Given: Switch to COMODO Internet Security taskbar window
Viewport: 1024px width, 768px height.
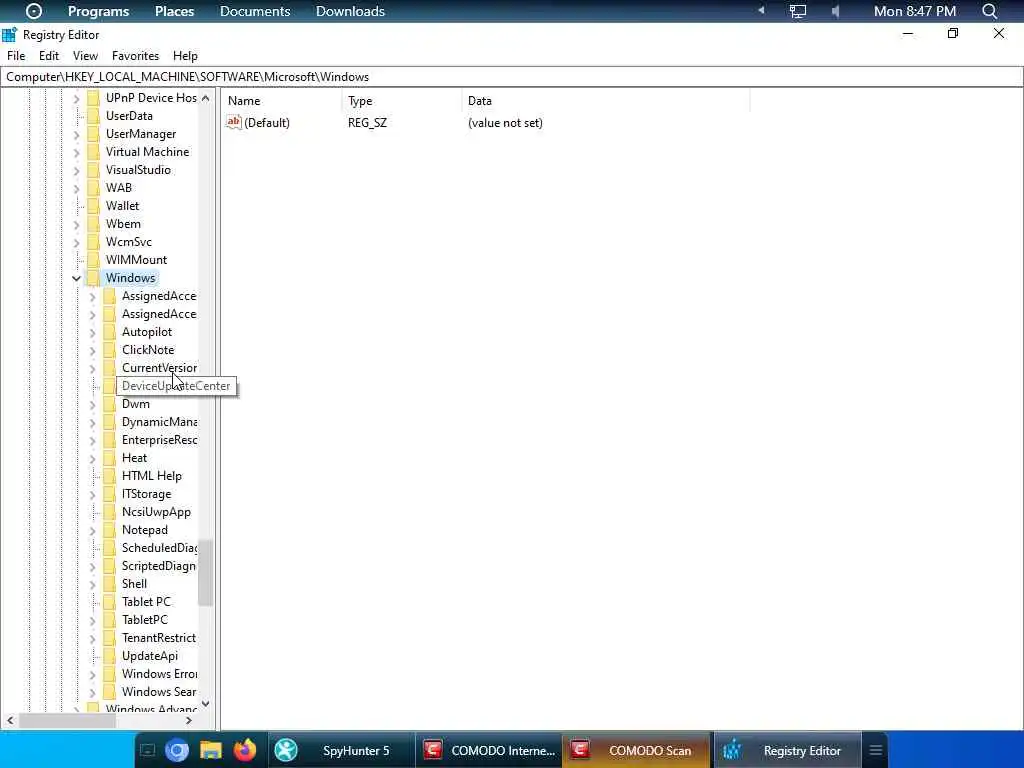Looking at the screenshot, I should click(x=488, y=751).
